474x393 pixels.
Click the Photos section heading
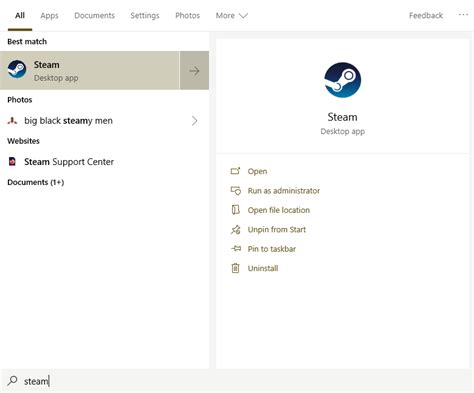point(20,100)
